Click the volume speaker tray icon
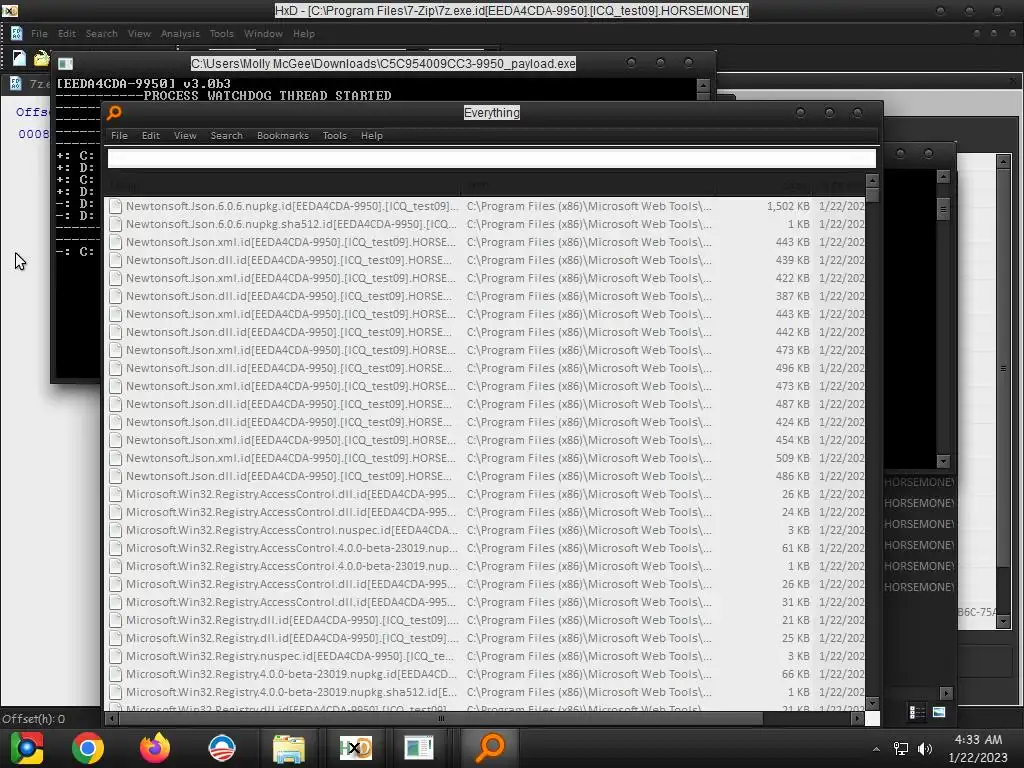The image size is (1024, 768). [925, 749]
